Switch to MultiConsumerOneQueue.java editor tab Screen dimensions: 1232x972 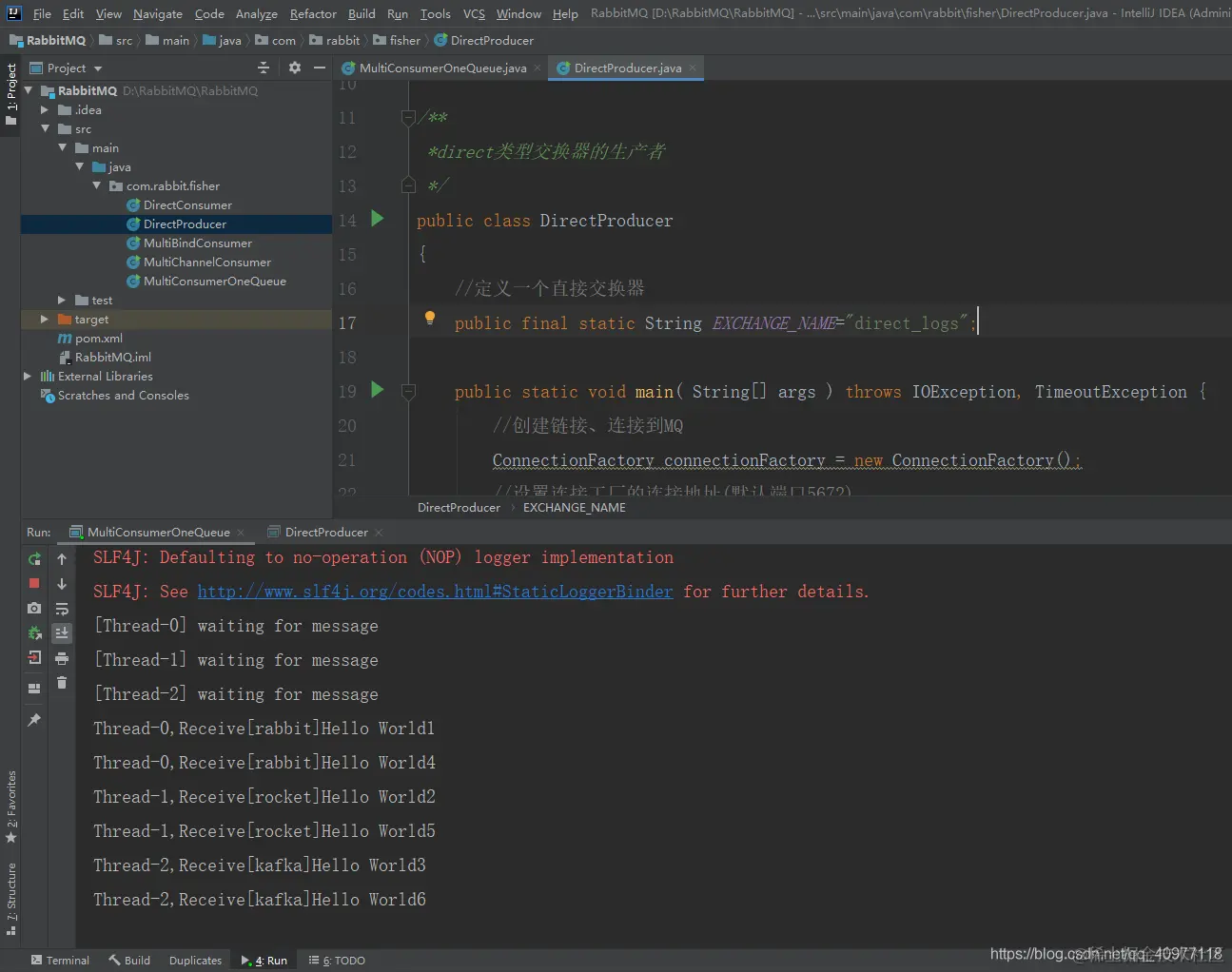pyautogui.click(x=442, y=68)
